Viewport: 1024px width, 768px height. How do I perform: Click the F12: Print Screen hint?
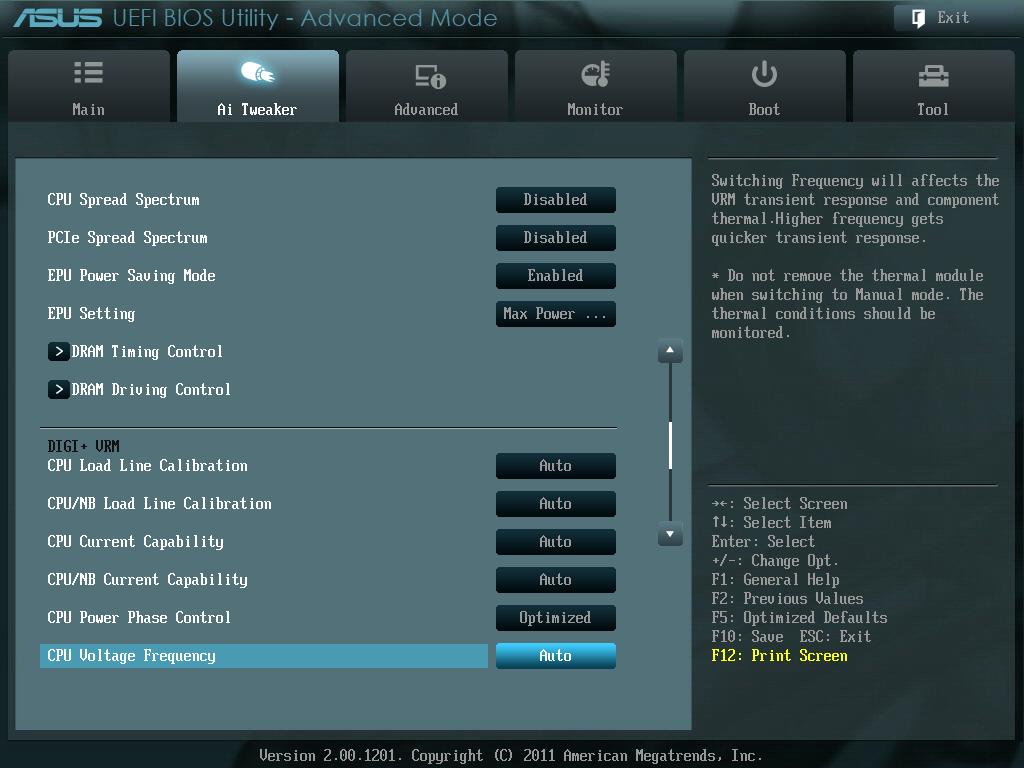coord(779,656)
